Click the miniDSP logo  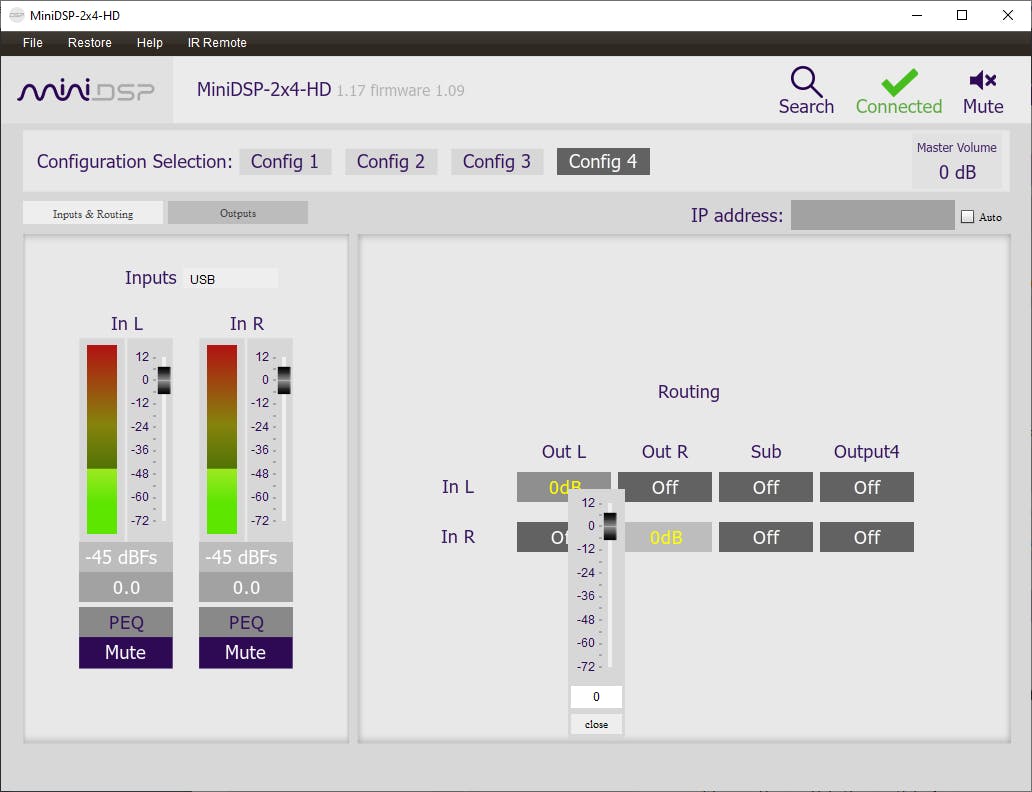click(86, 90)
